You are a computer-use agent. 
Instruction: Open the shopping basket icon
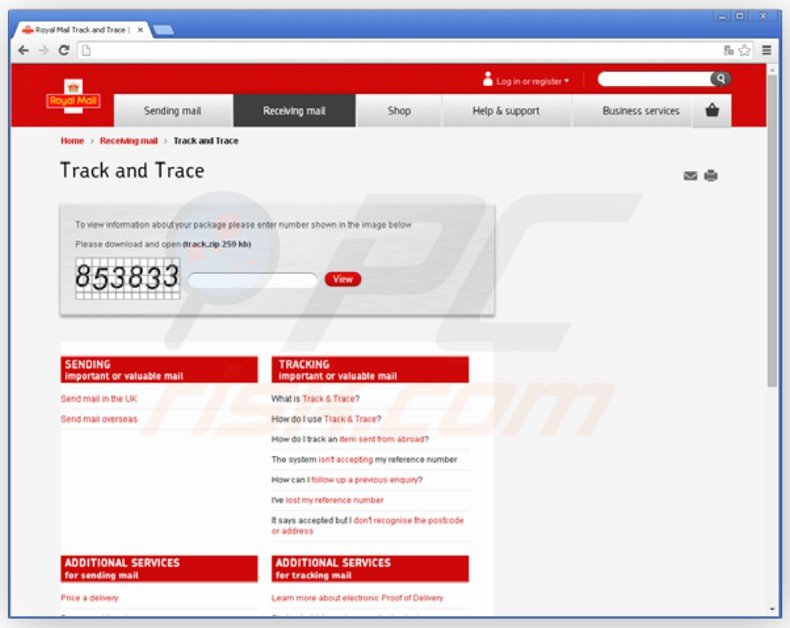tap(712, 111)
